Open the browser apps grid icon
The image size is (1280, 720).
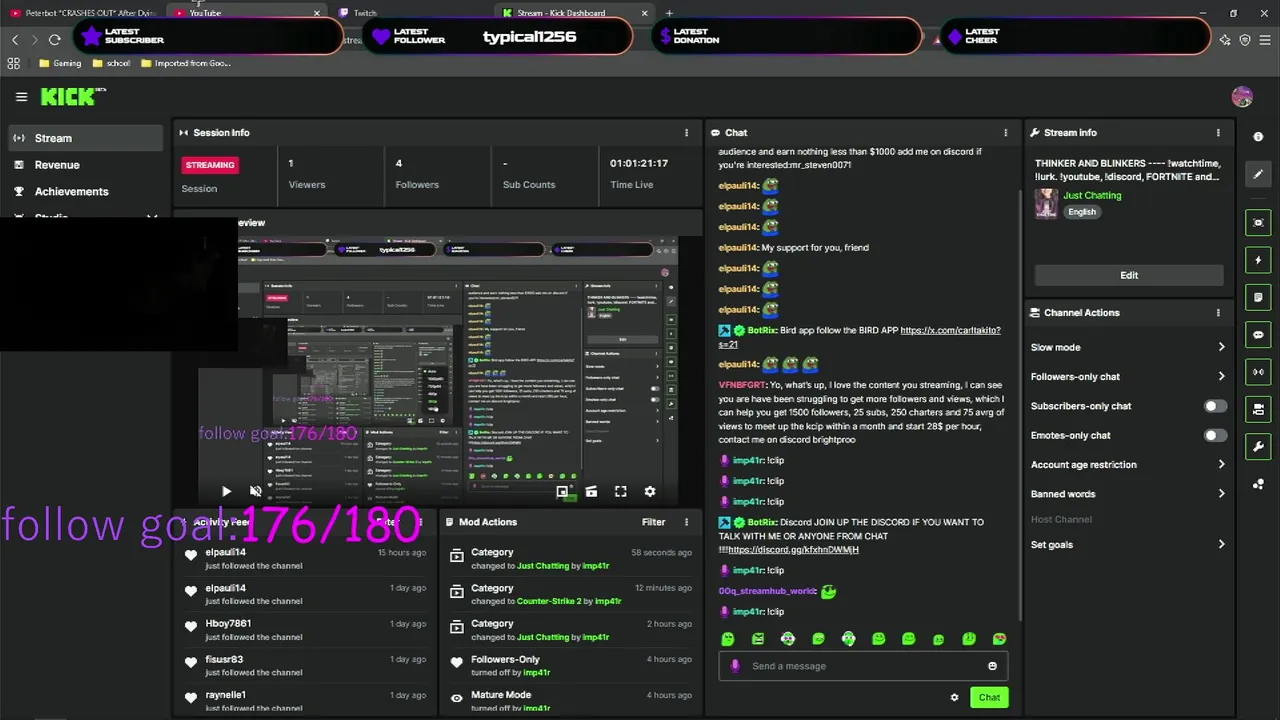[14, 63]
